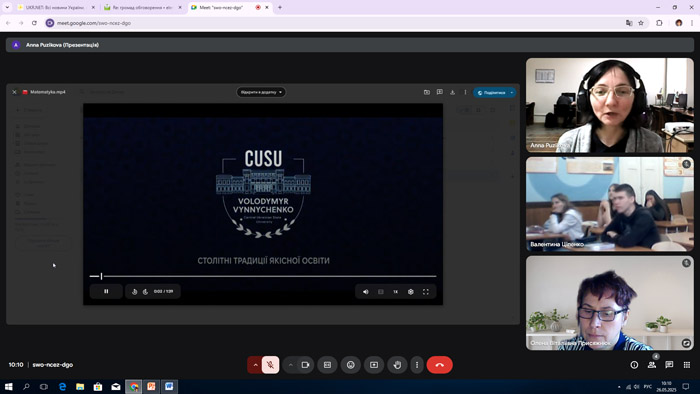Open the meeting details info icon
700x394 pixels.
[x=634, y=365]
